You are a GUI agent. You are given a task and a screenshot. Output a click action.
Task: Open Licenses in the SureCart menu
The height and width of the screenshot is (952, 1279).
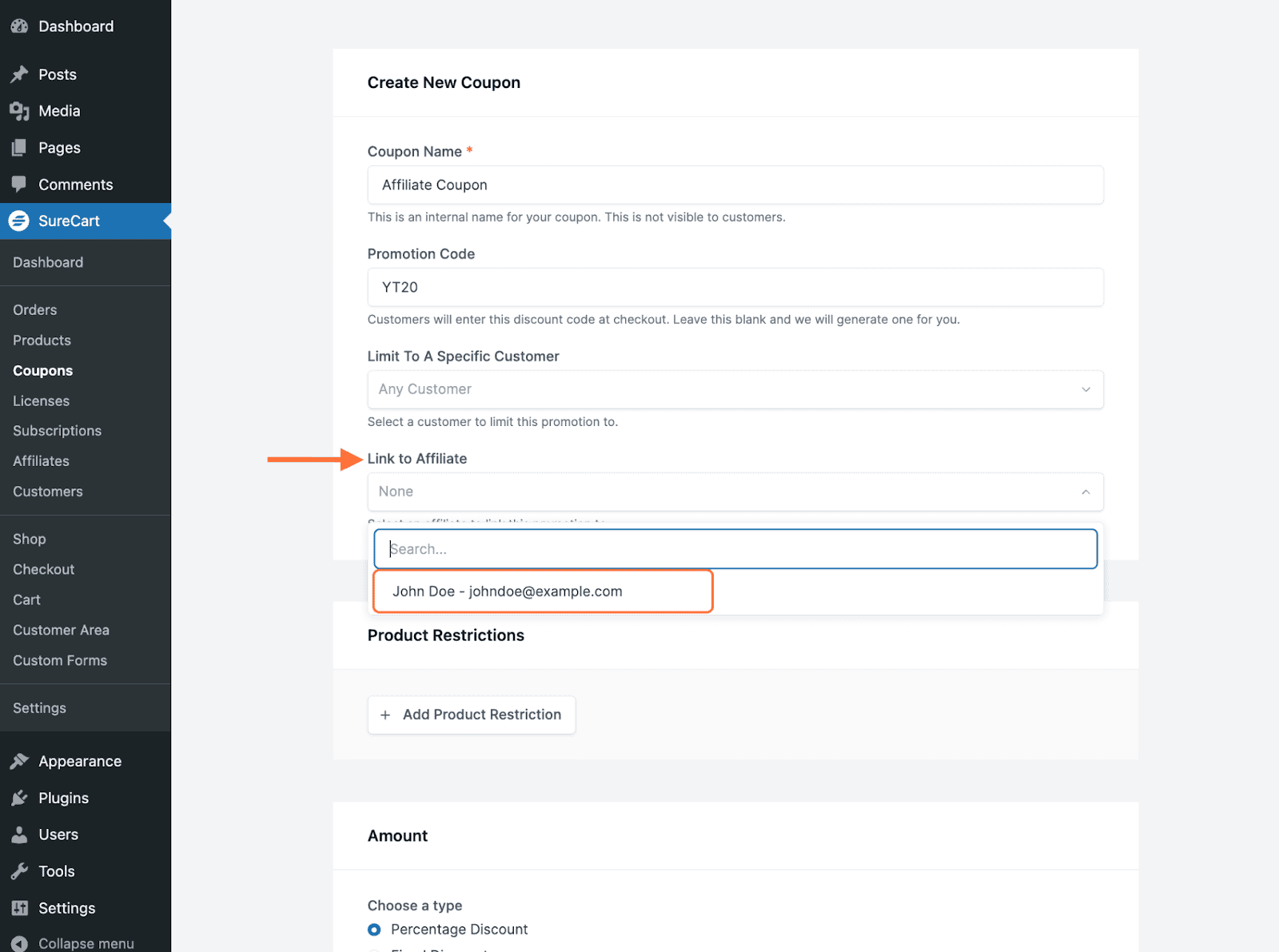(41, 401)
